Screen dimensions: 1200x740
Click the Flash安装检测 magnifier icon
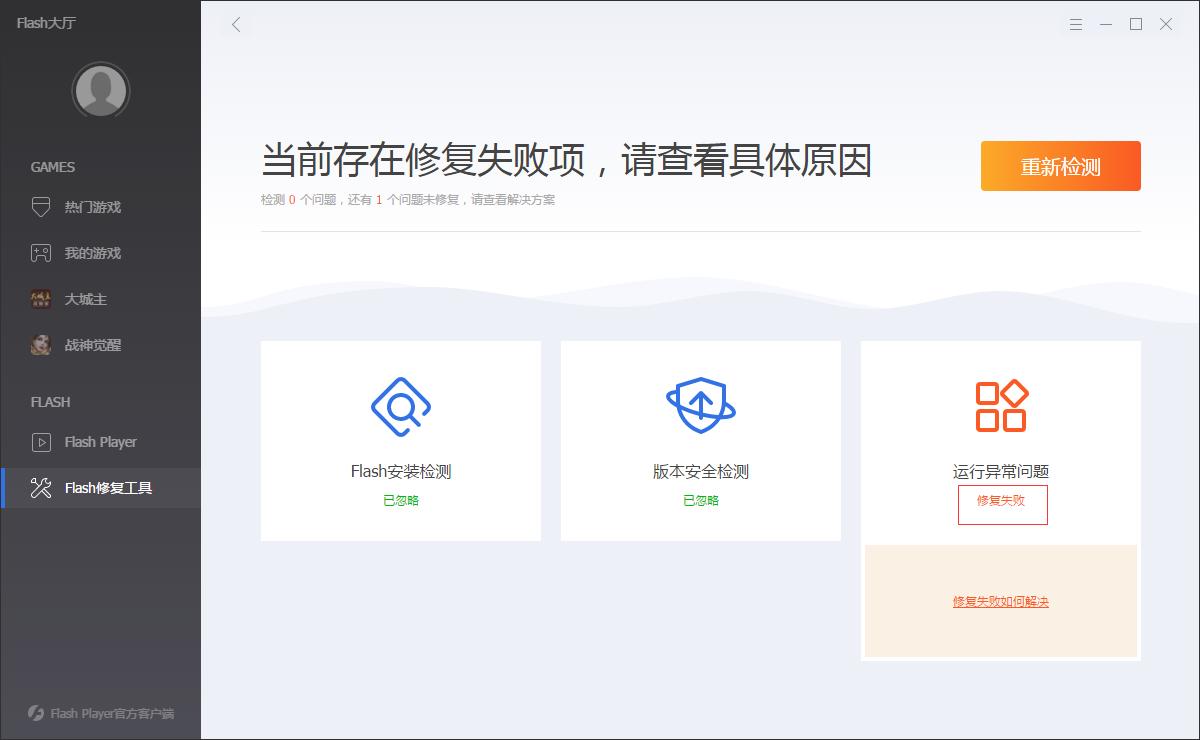pyautogui.click(x=400, y=406)
